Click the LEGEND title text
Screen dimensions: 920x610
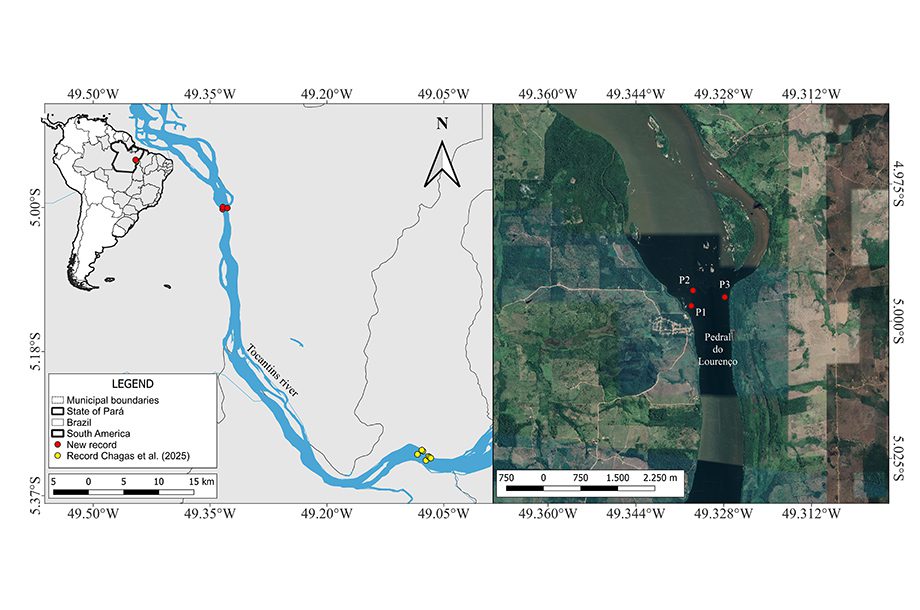132,384
